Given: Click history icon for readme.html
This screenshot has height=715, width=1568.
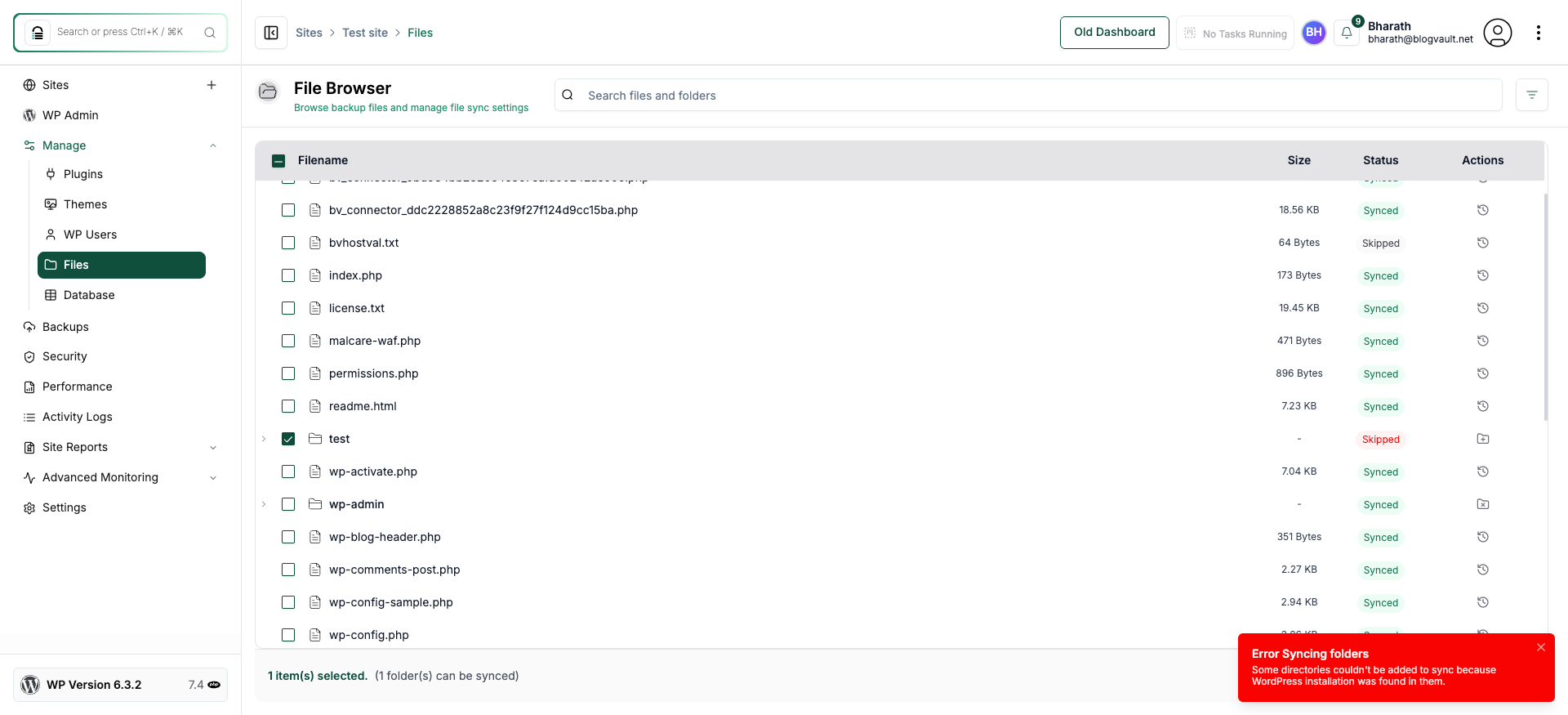Looking at the screenshot, I should [x=1483, y=406].
